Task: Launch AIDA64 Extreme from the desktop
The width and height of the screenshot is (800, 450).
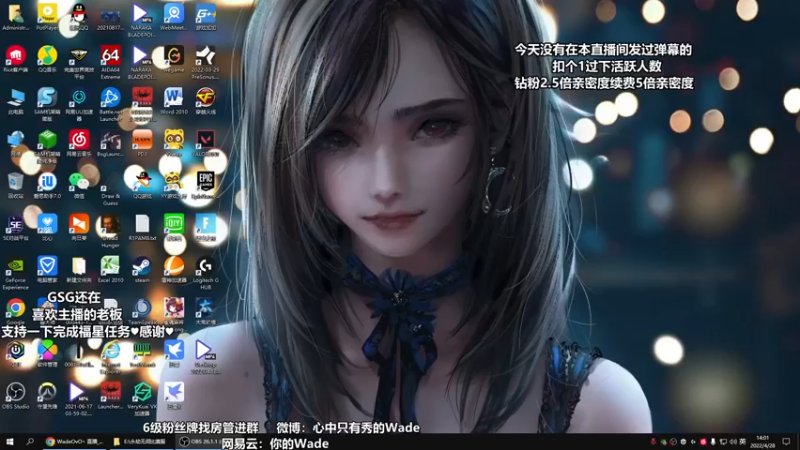Action: pos(110,62)
